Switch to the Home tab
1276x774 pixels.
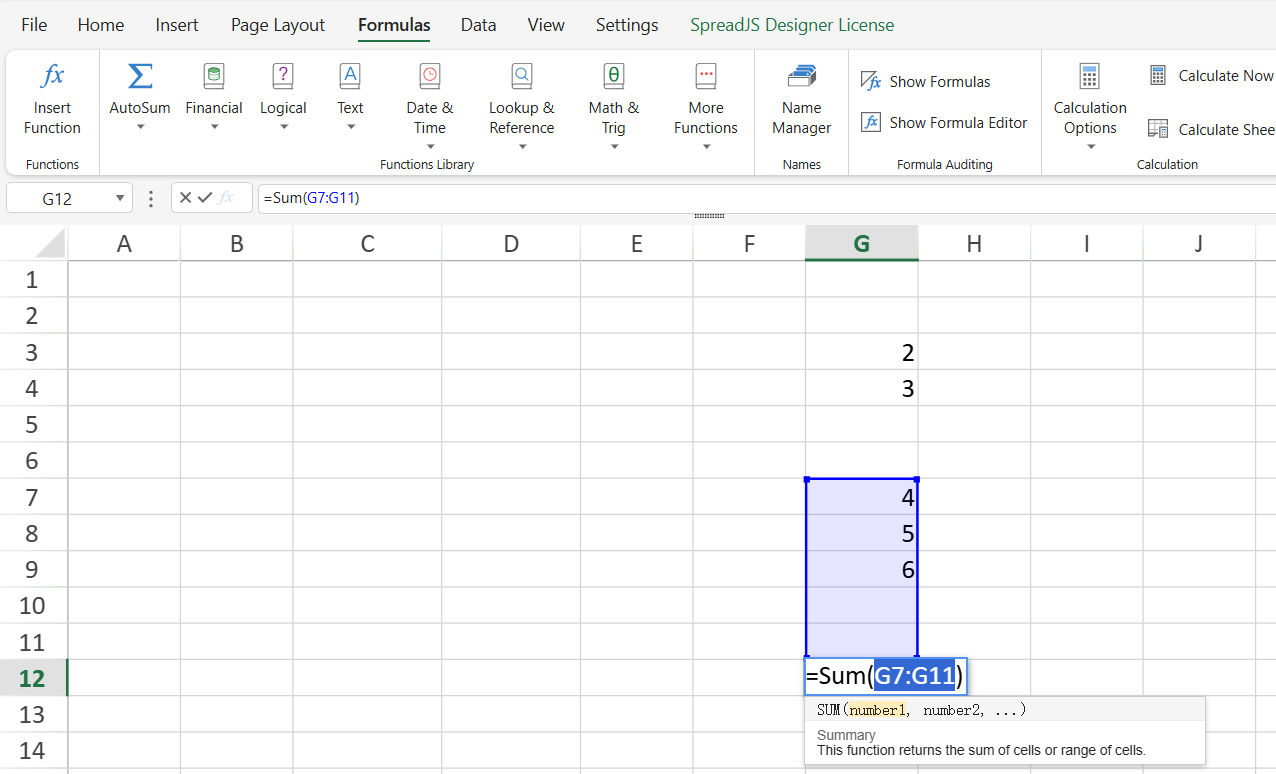[x=101, y=25]
